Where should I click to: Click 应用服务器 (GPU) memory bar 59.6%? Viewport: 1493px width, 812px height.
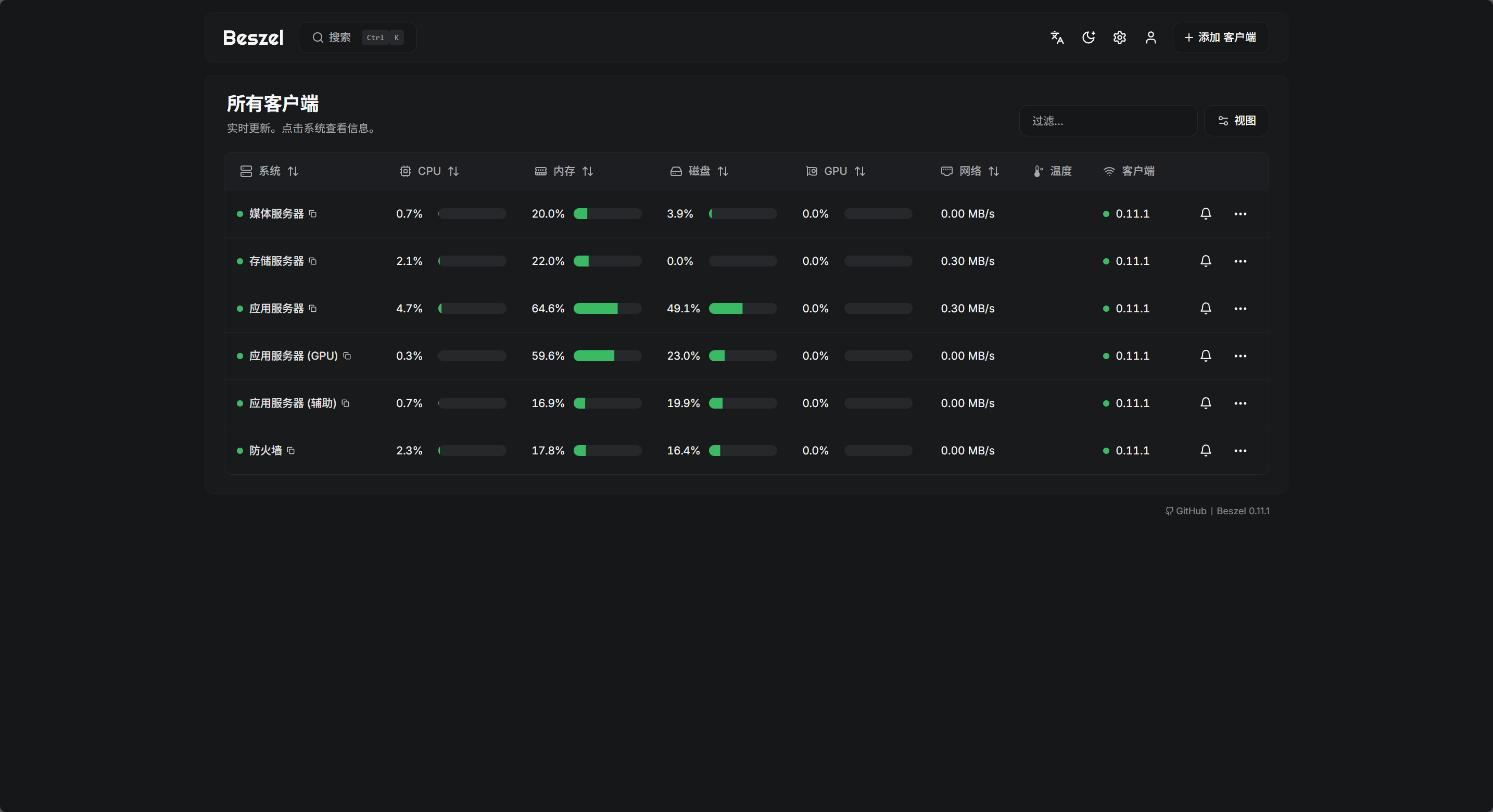point(608,356)
